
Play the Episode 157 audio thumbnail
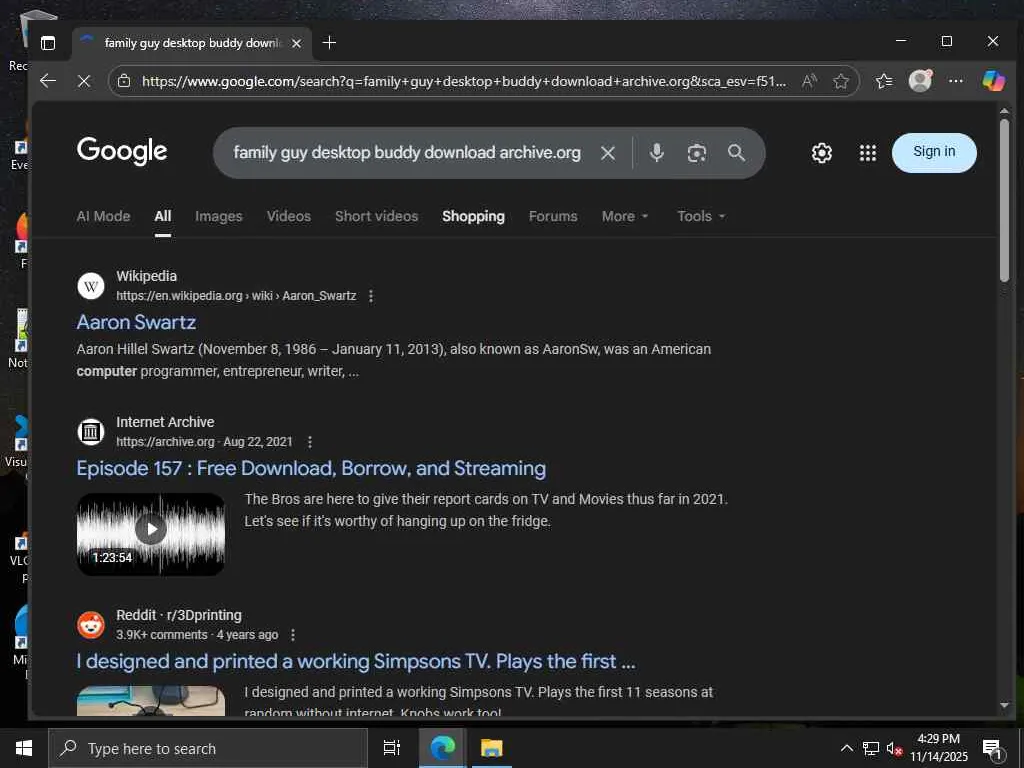151,534
